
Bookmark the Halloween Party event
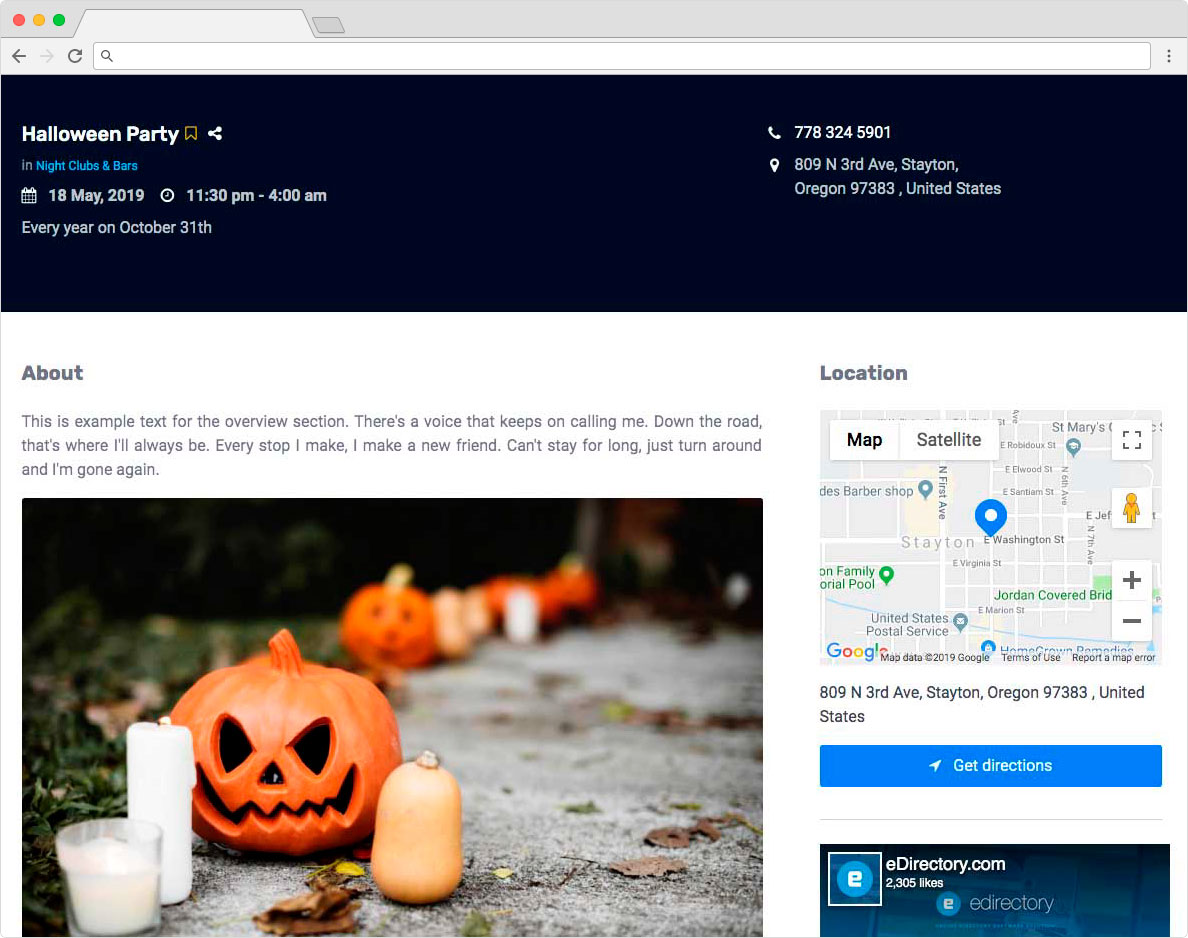tap(191, 134)
